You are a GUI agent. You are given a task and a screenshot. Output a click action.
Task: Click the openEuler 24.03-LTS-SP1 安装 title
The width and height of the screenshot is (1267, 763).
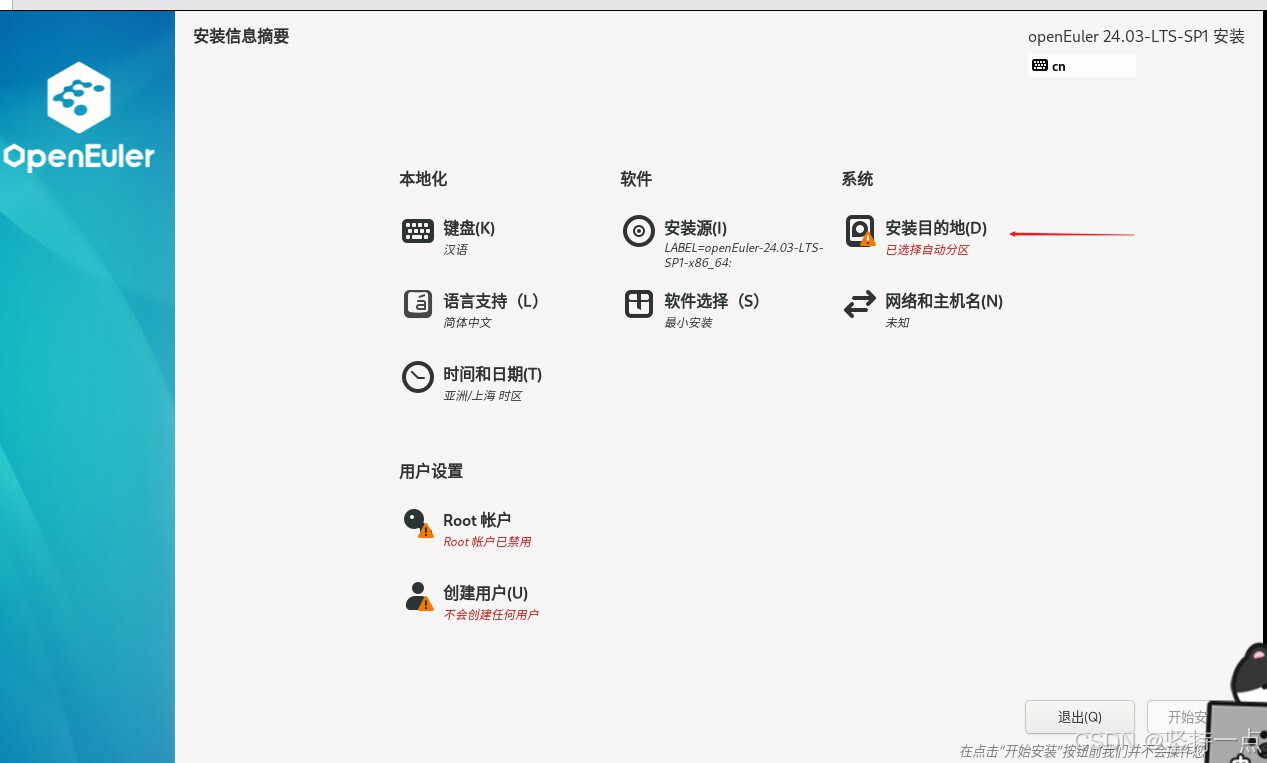tap(1136, 37)
